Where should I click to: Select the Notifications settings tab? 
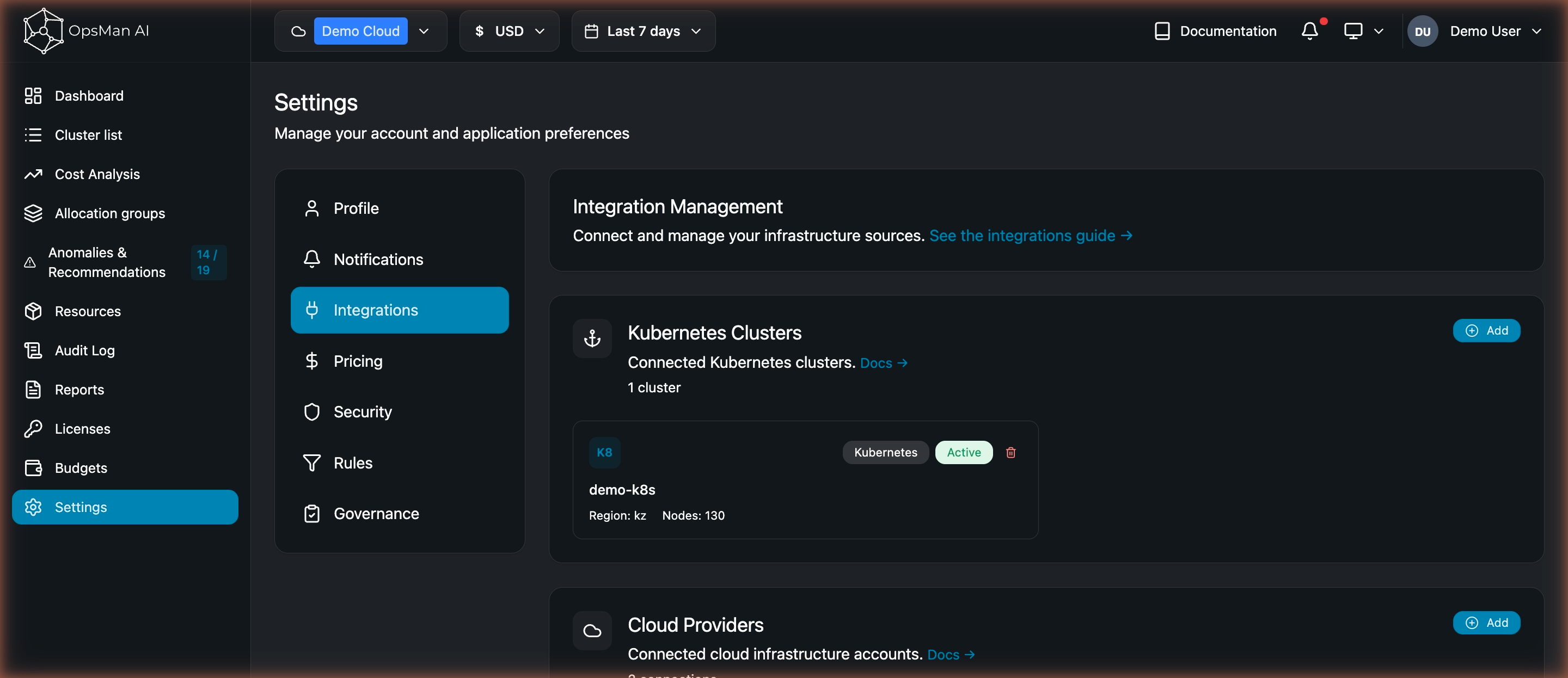pos(399,259)
